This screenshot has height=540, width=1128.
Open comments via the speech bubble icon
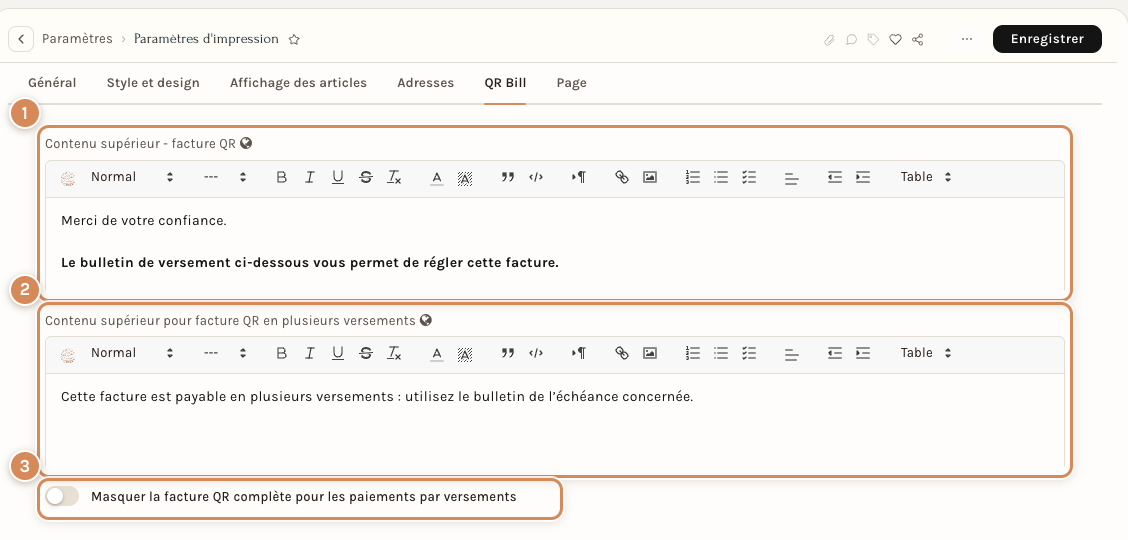(851, 40)
